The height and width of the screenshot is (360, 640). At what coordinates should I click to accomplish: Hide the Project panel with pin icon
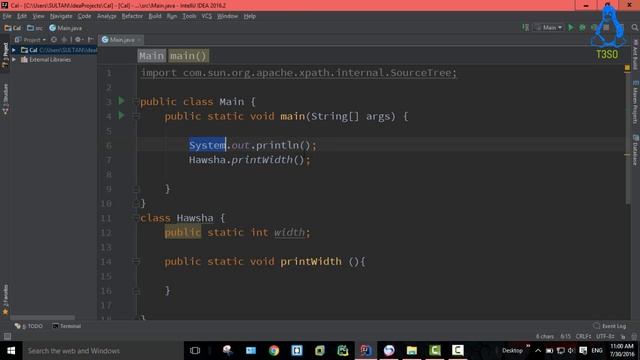click(91, 40)
